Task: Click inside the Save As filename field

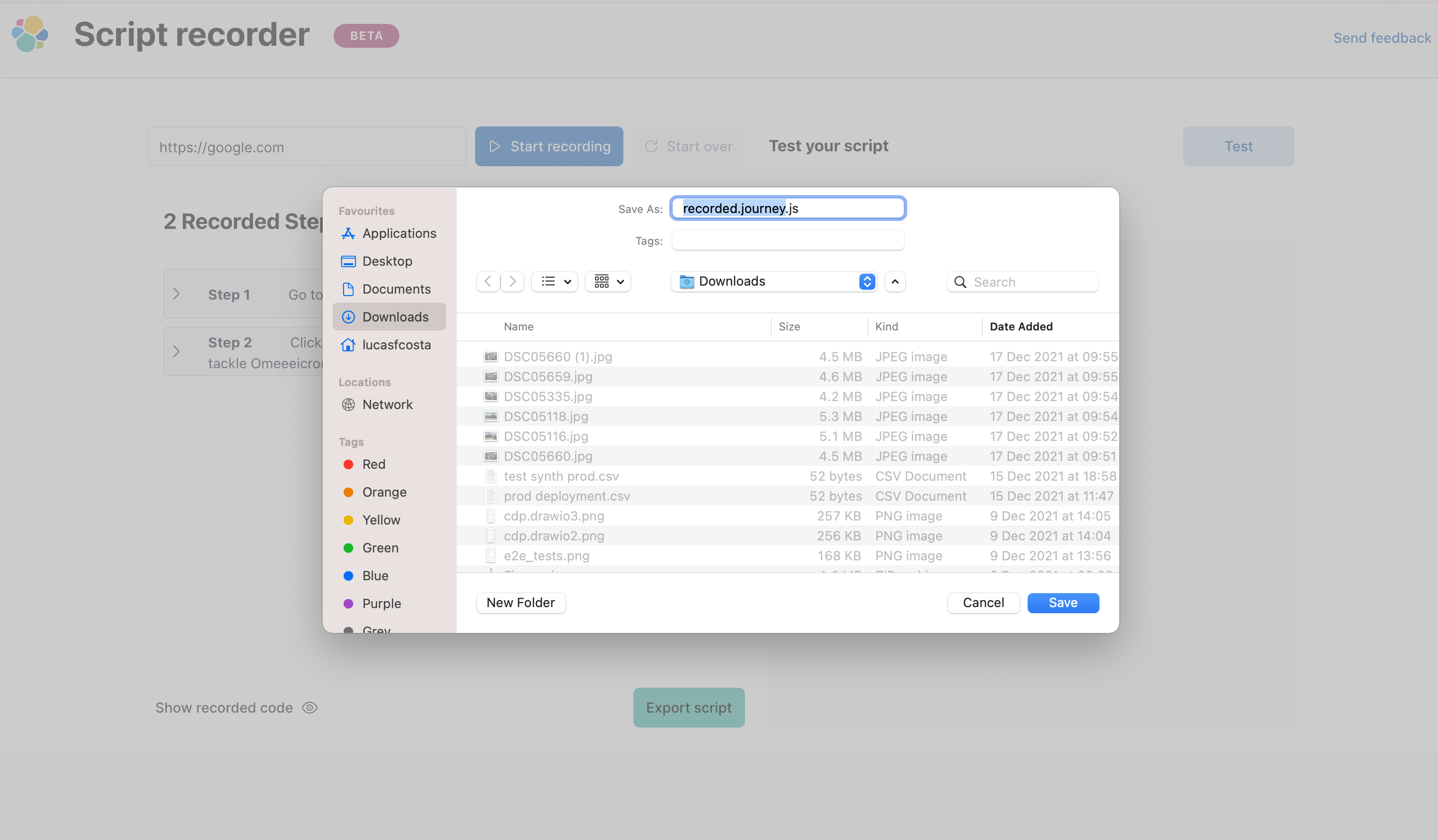Action: click(788, 208)
